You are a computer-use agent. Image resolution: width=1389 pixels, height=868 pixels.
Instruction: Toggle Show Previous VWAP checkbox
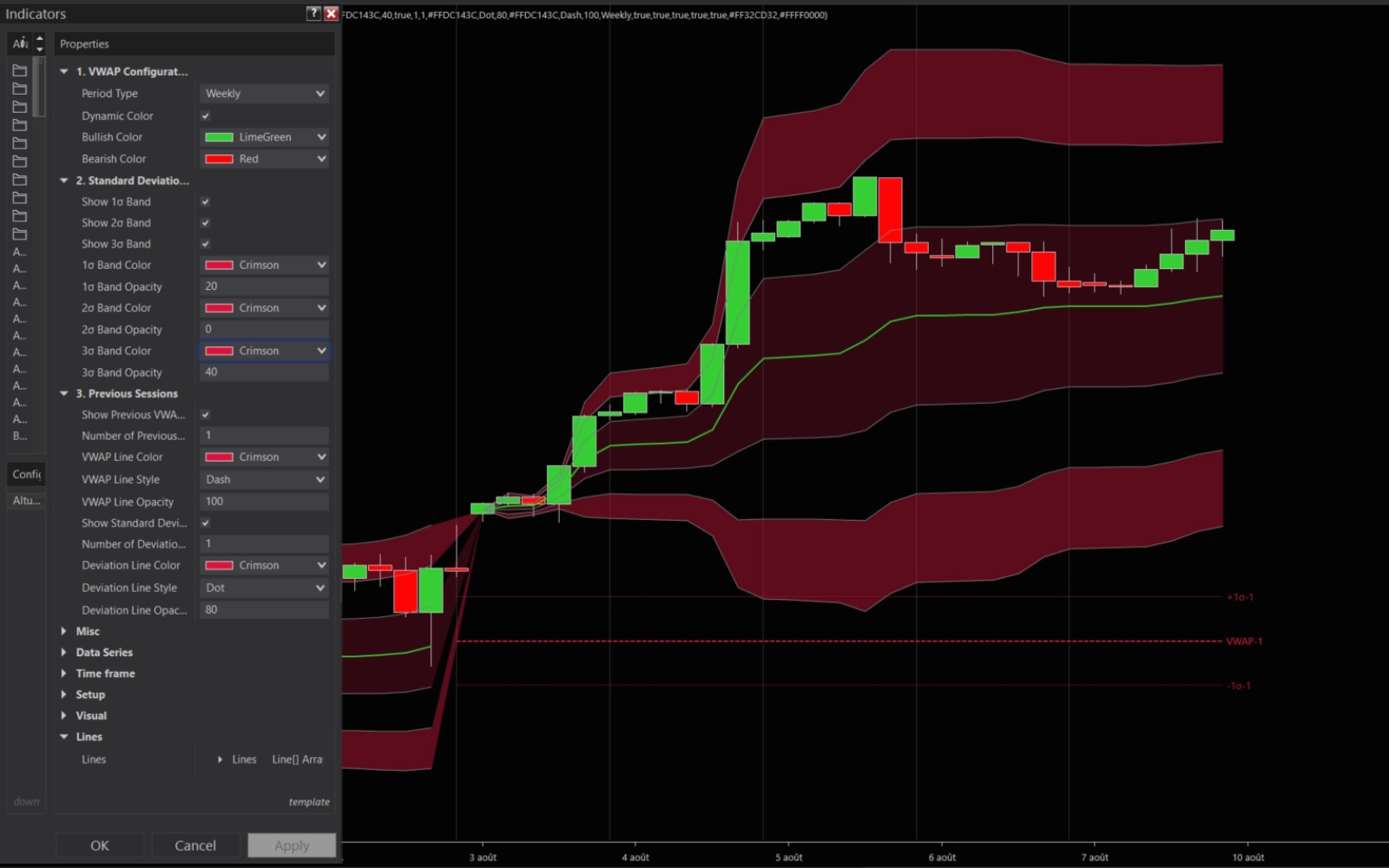[x=206, y=415]
